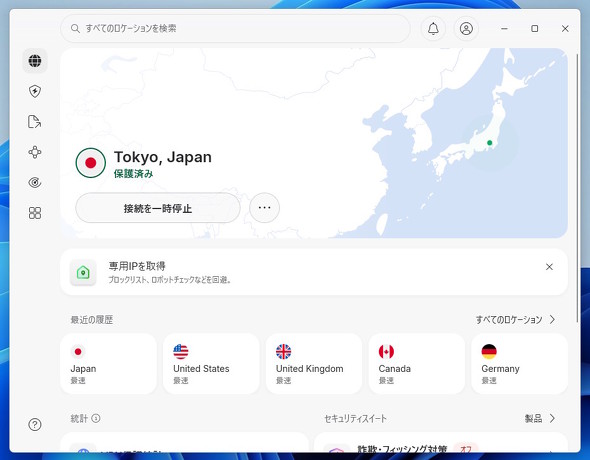Connect to the United Kingdom location card
Screen dimensions: 590x460
pyautogui.click(x=314, y=364)
